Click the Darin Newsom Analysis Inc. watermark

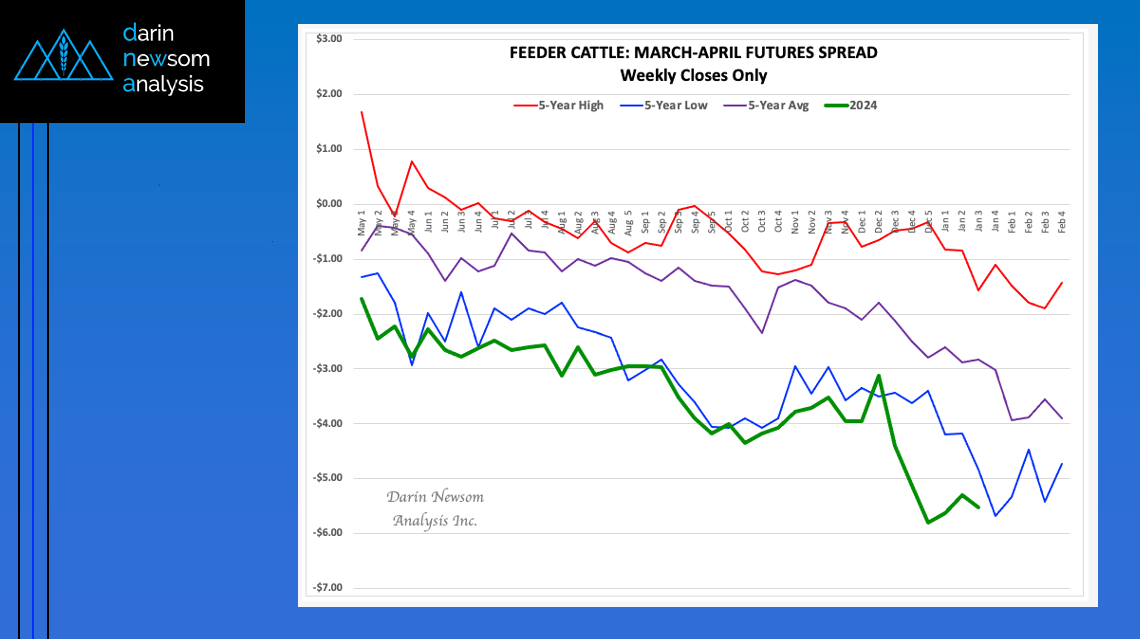click(x=435, y=508)
